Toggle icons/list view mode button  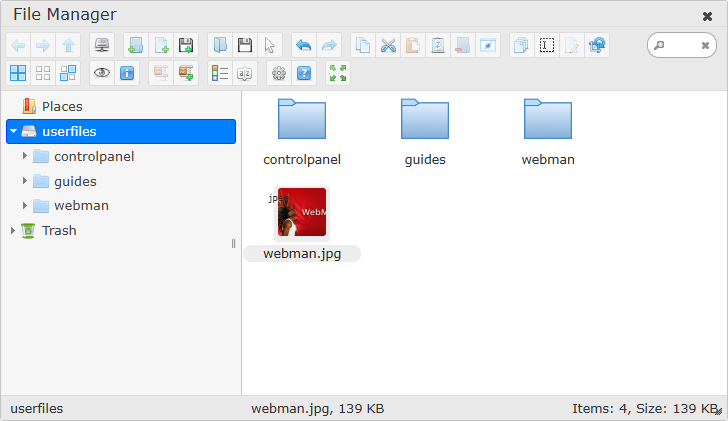pyautogui.click(x=18, y=73)
